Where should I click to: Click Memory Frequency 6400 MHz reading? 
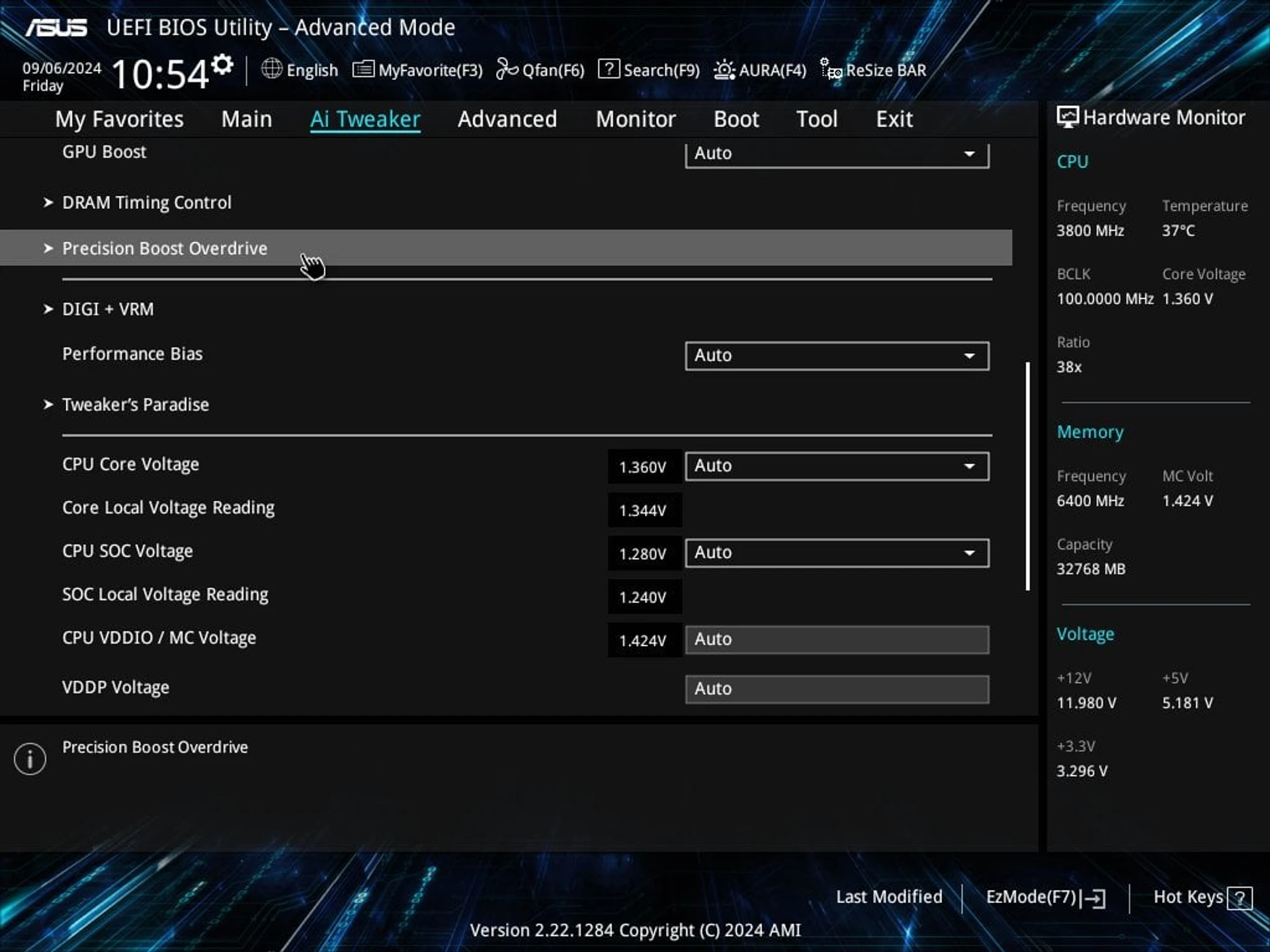click(x=1090, y=501)
